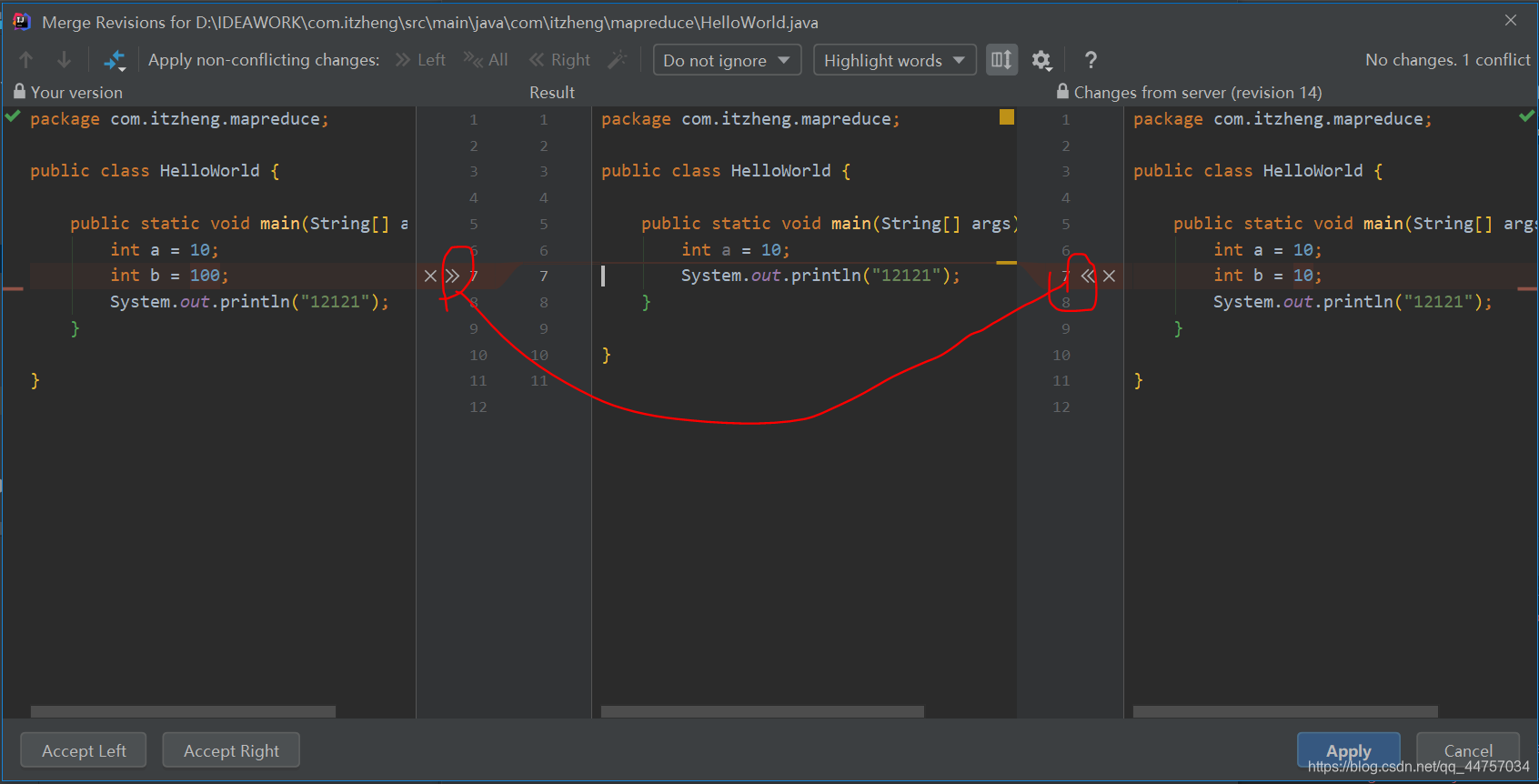Go to previous difference arrow
The image size is (1539, 784).
[26, 60]
